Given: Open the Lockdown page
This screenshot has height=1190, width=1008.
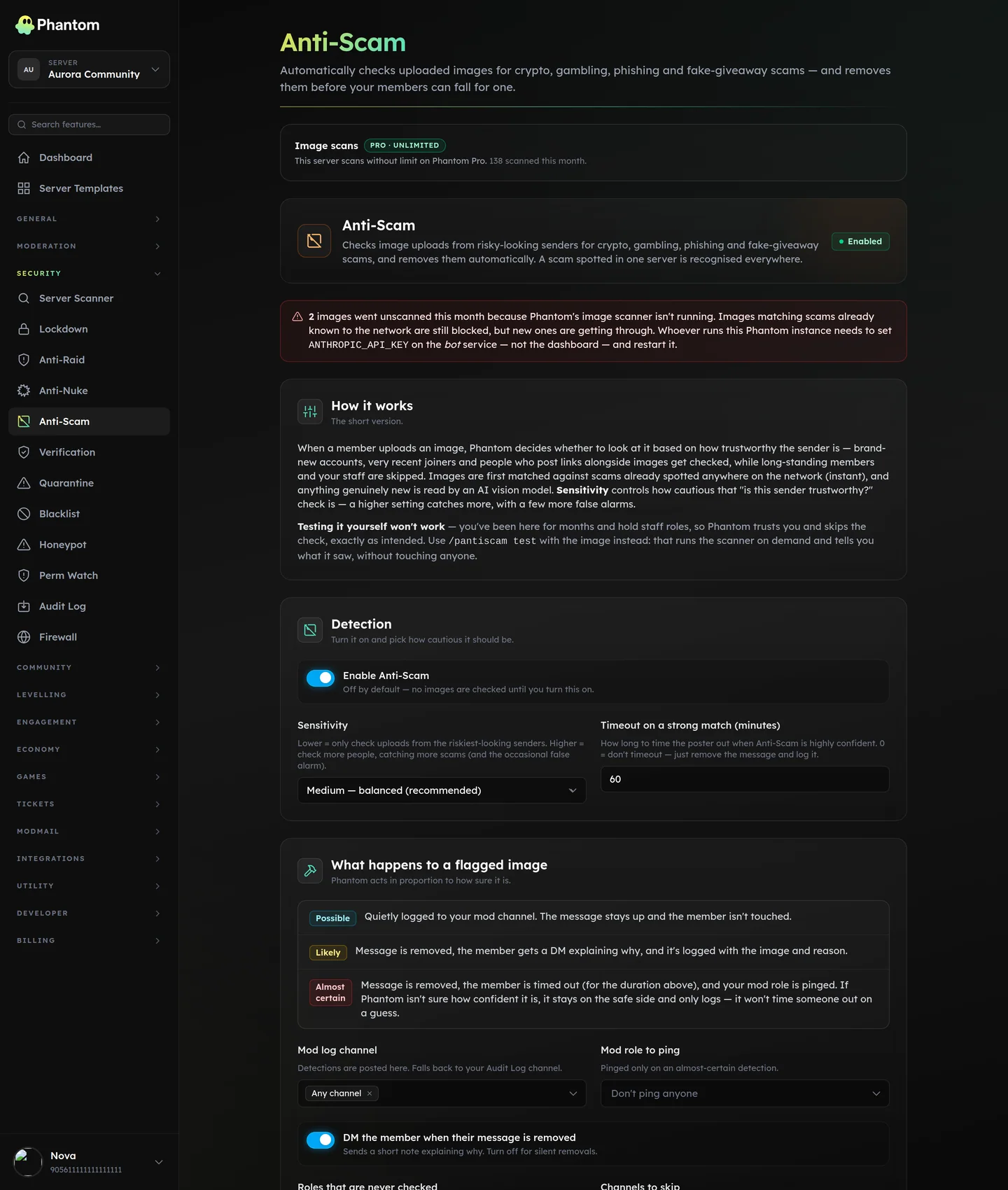Looking at the screenshot, I should click(x=89, y=329).
